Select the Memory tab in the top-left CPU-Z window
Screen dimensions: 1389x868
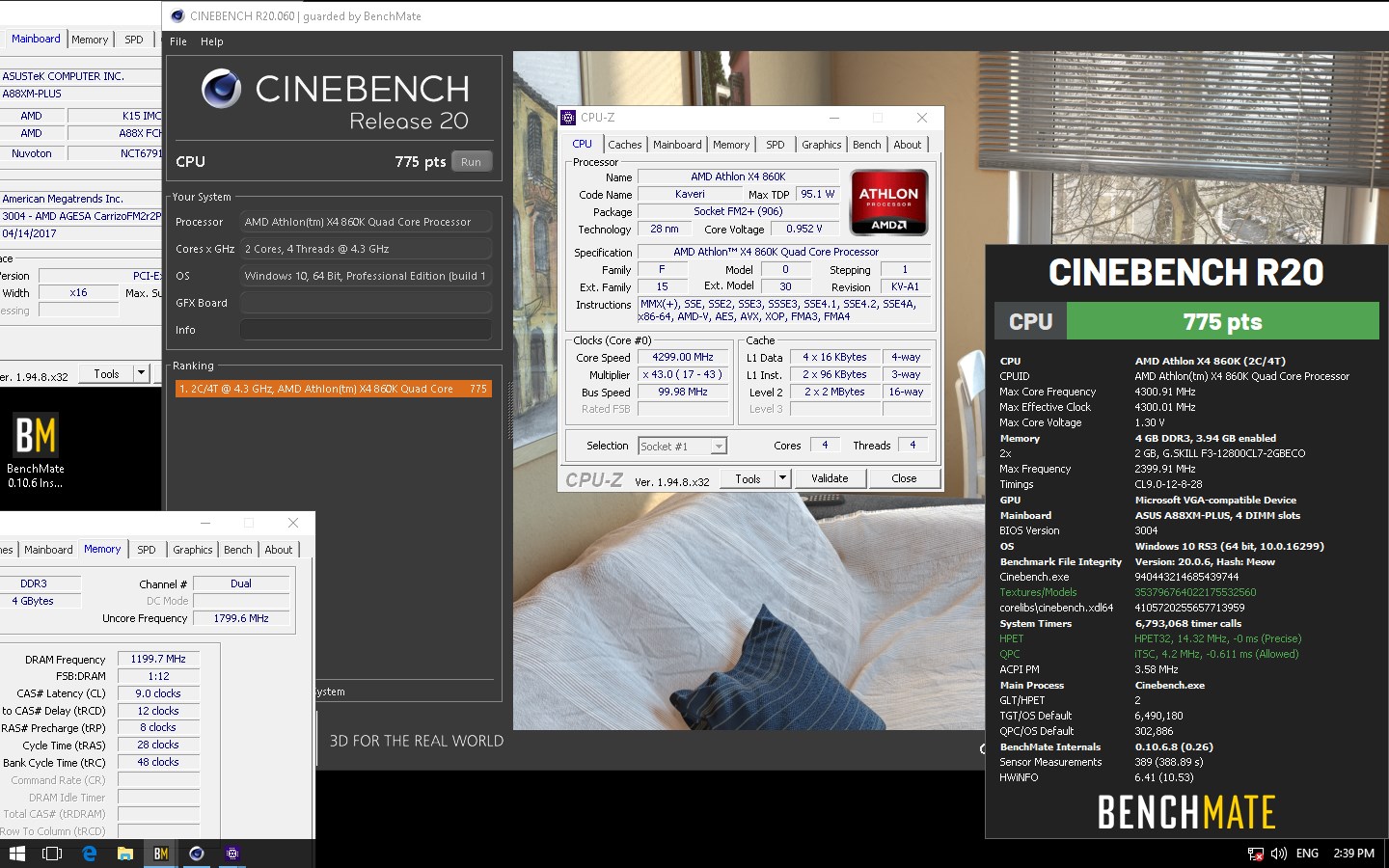pos(90,40)
